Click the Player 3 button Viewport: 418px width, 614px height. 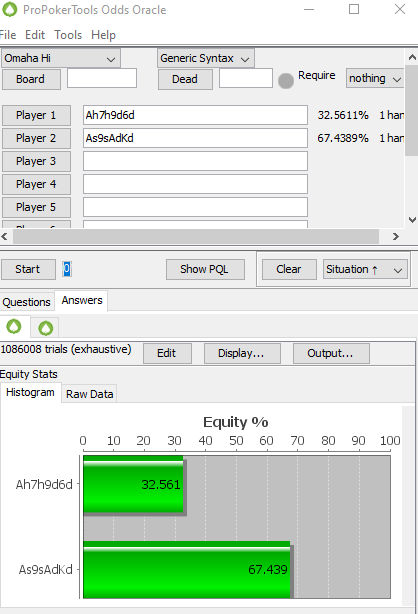coord(36,161)
